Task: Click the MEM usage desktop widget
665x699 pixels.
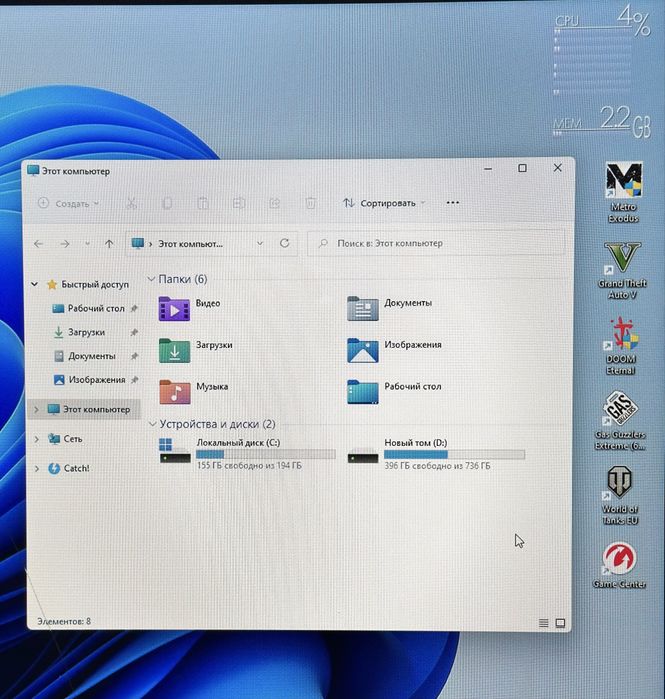Action: point(602,120)
